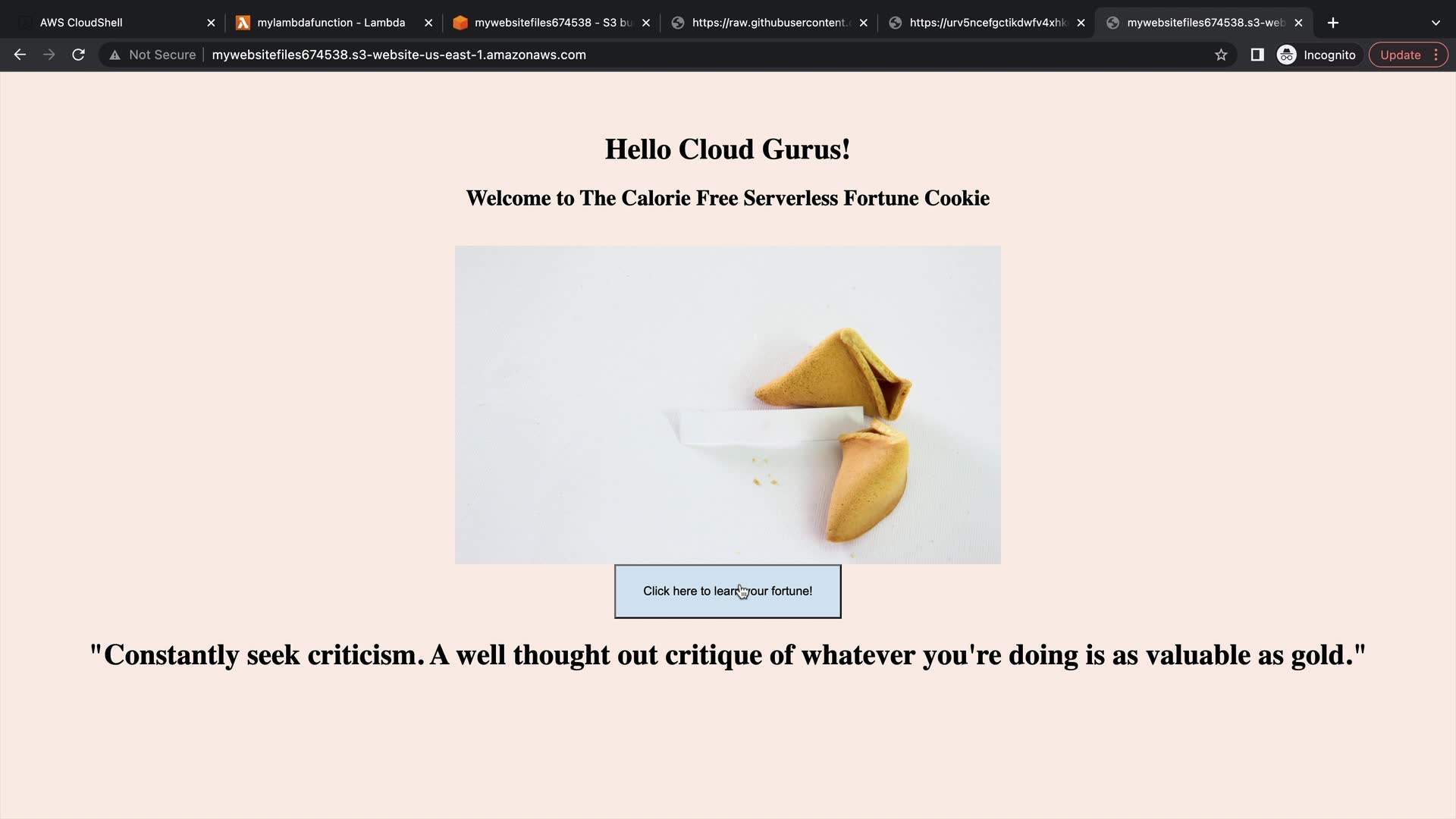
Task: Click the Not Secure warning icon
Action: tap(115, 55)
